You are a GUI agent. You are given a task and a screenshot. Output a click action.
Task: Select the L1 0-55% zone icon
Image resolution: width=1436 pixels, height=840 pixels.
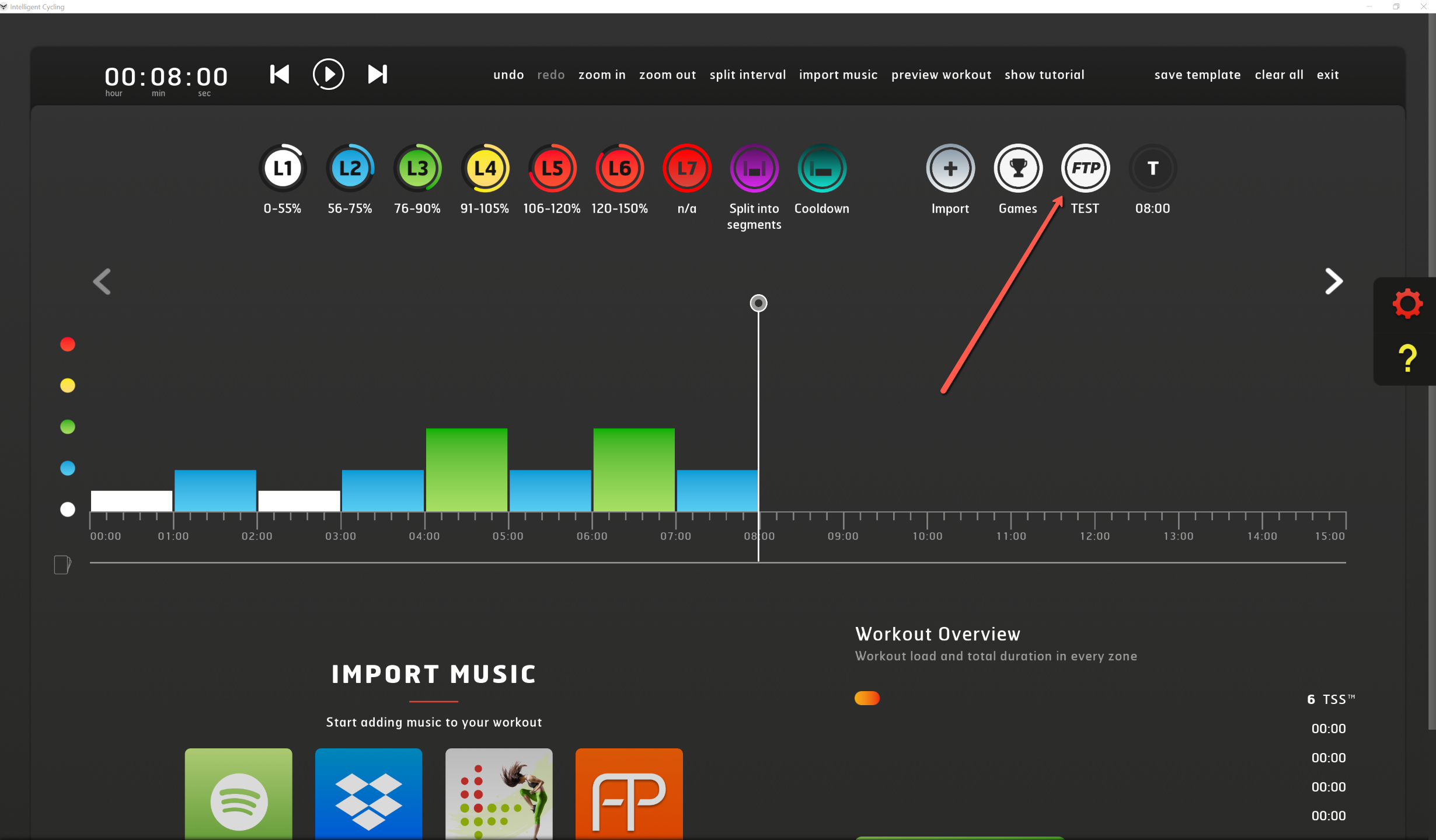[283, 169]
